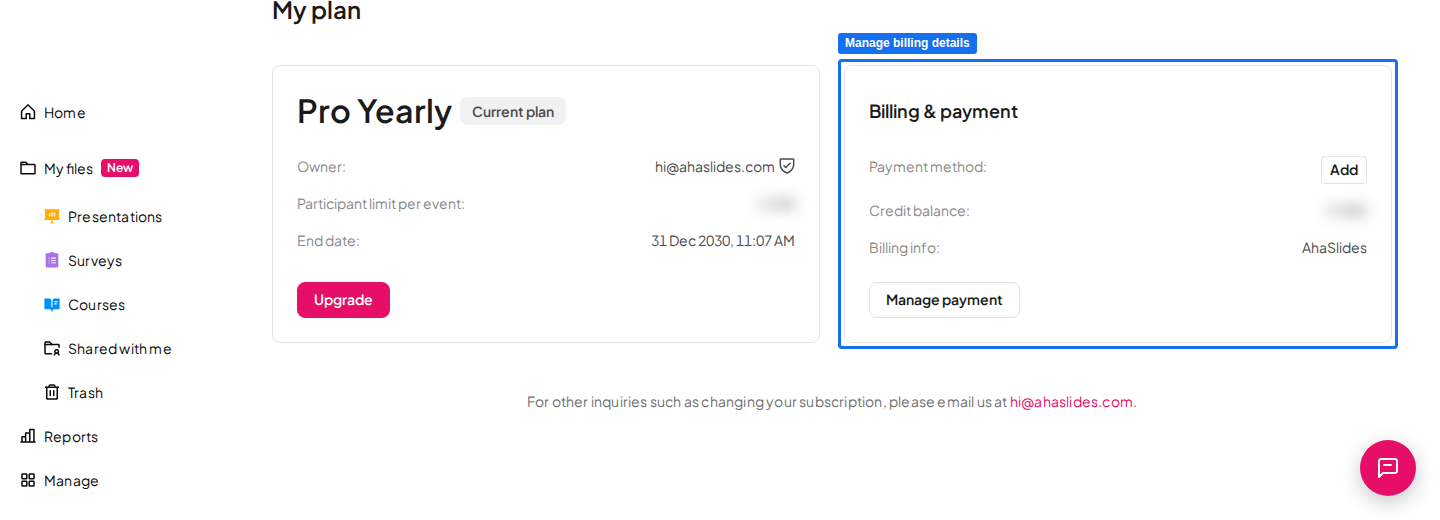The width and height of the screenshot is (1440, 520).
Task: Click the Trash bin icon
Action: pyautogui.click(x=52, y=392)
